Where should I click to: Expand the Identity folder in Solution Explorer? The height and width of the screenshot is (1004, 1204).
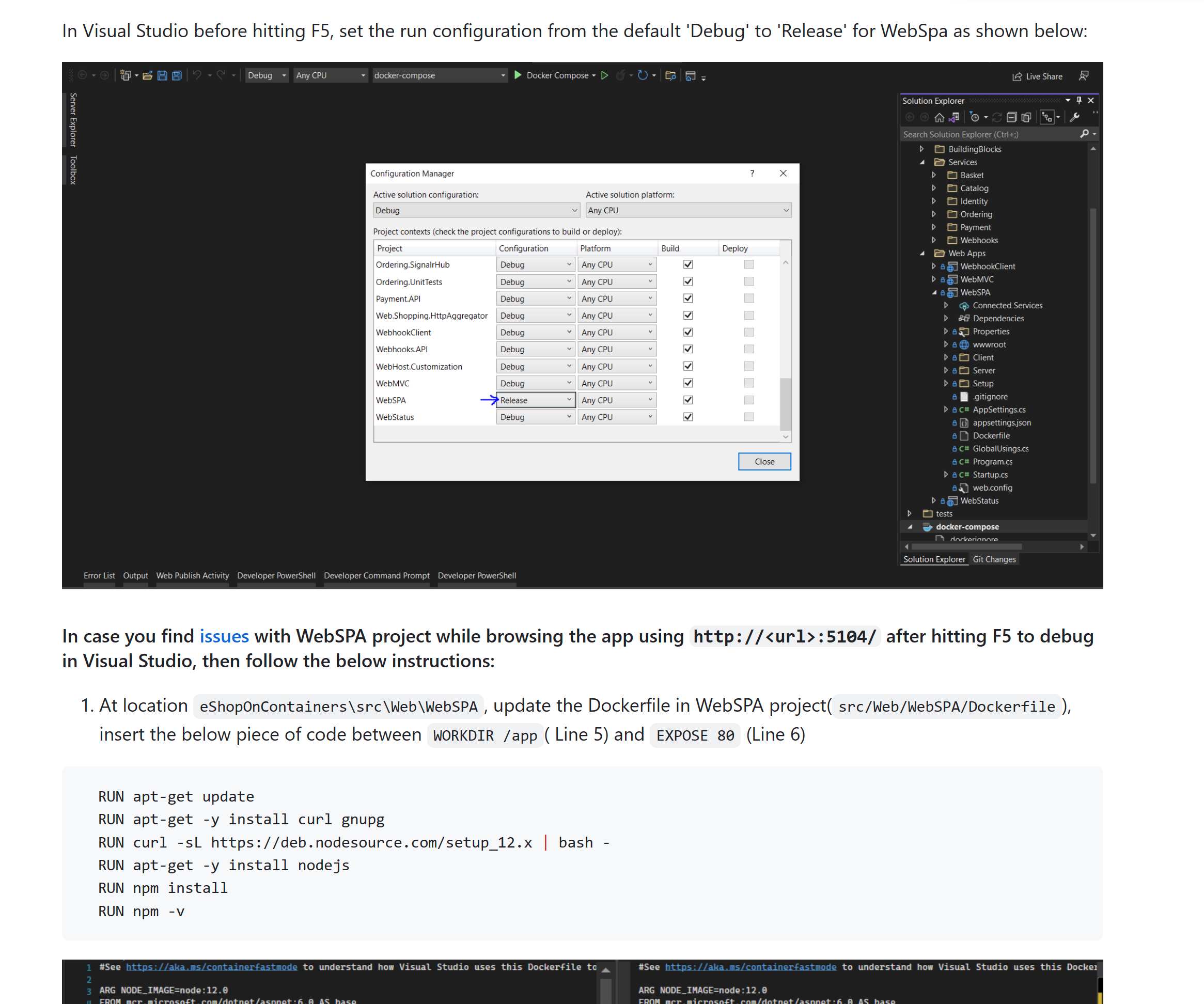tap(934, 201)
